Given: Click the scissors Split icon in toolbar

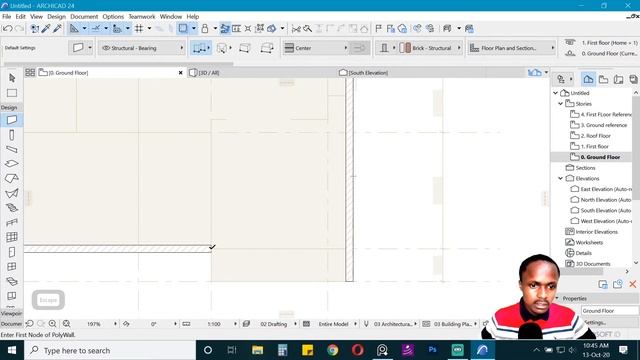Looking at the screenshot, I should click(x=296, y=29).
